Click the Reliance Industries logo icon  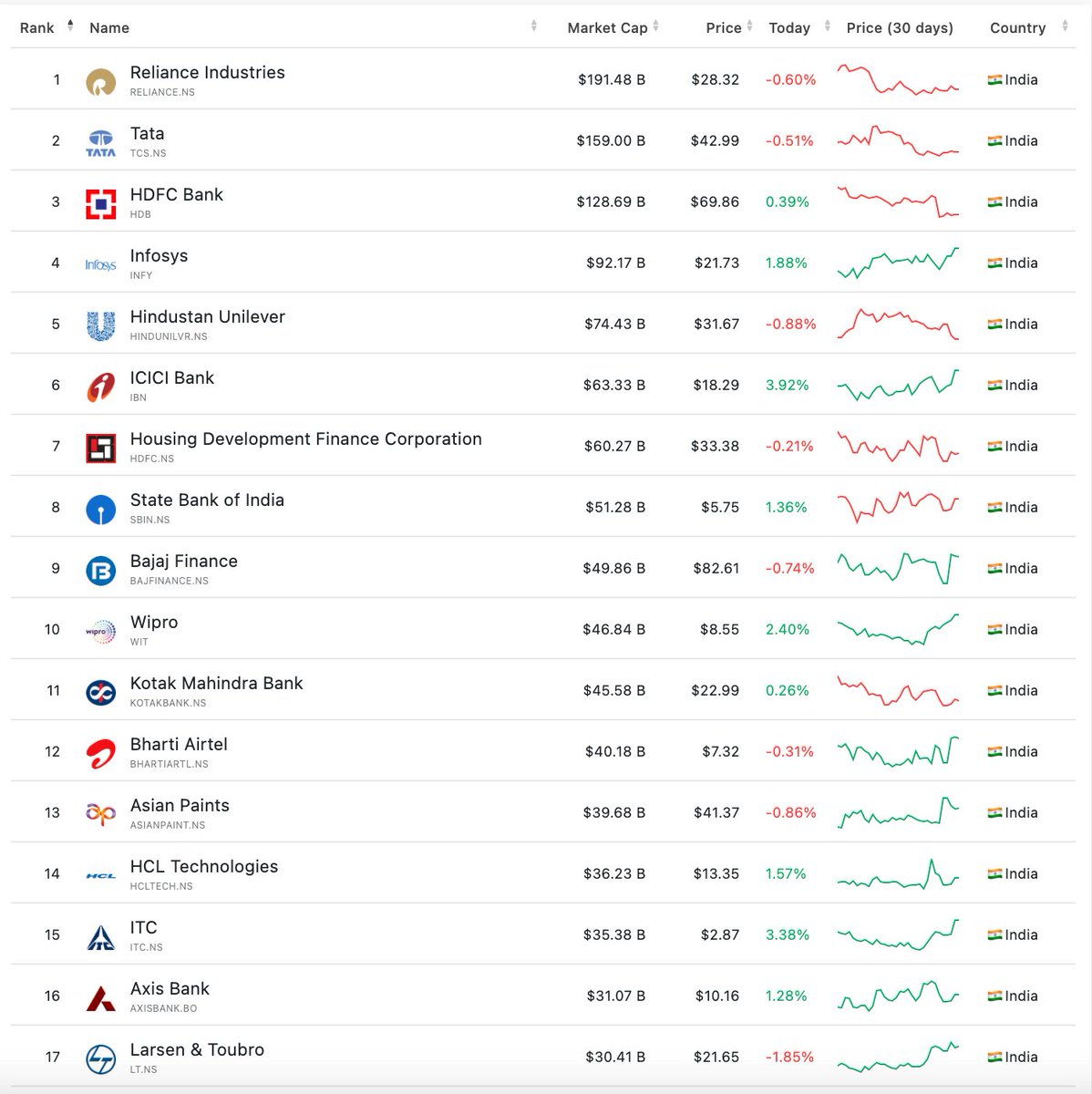100,82
